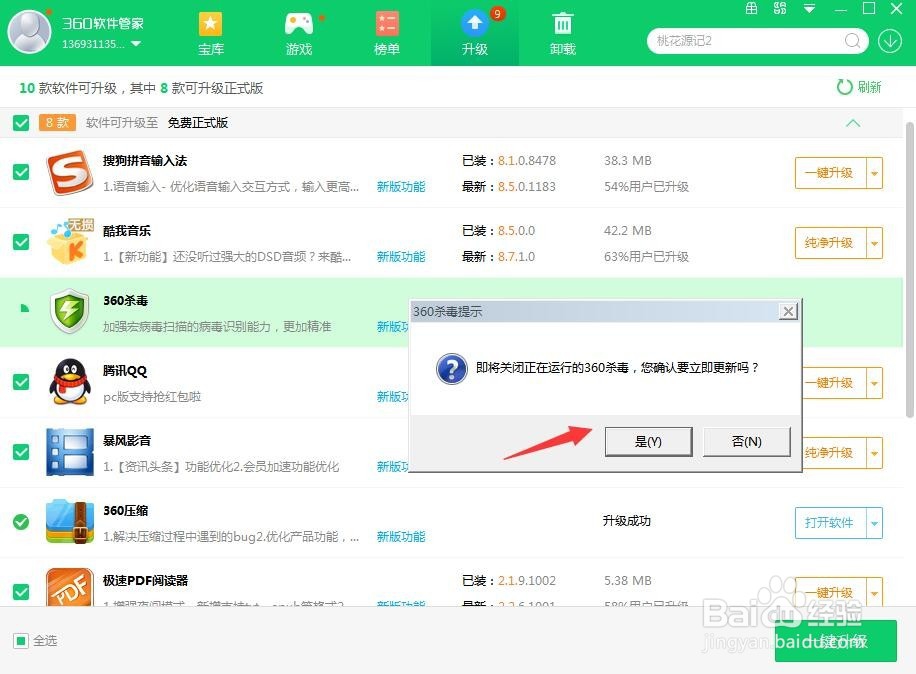Toggle the 8款 group checkbox
The width and height of the screenshot is (916, 674).
click(x=21, y=123)
